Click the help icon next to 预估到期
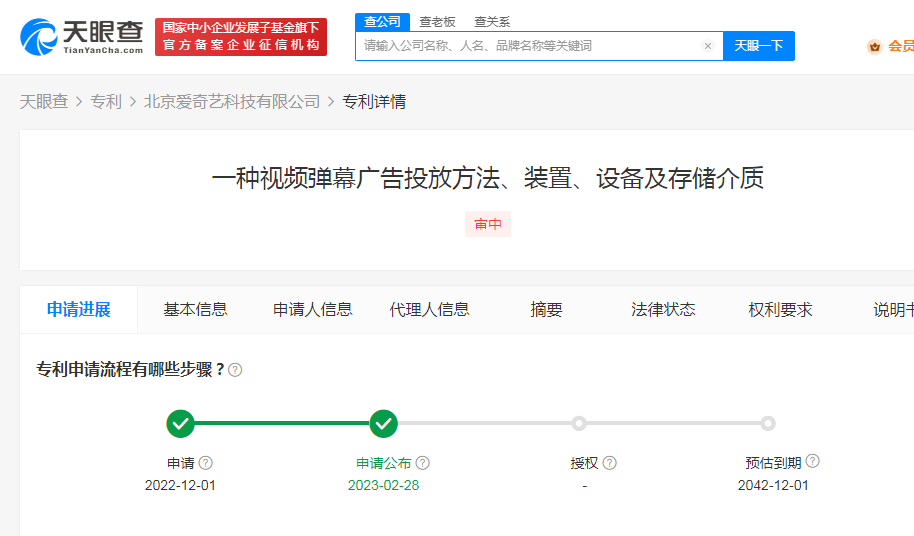The image size is (914, 536). click(x=813, y=461)
